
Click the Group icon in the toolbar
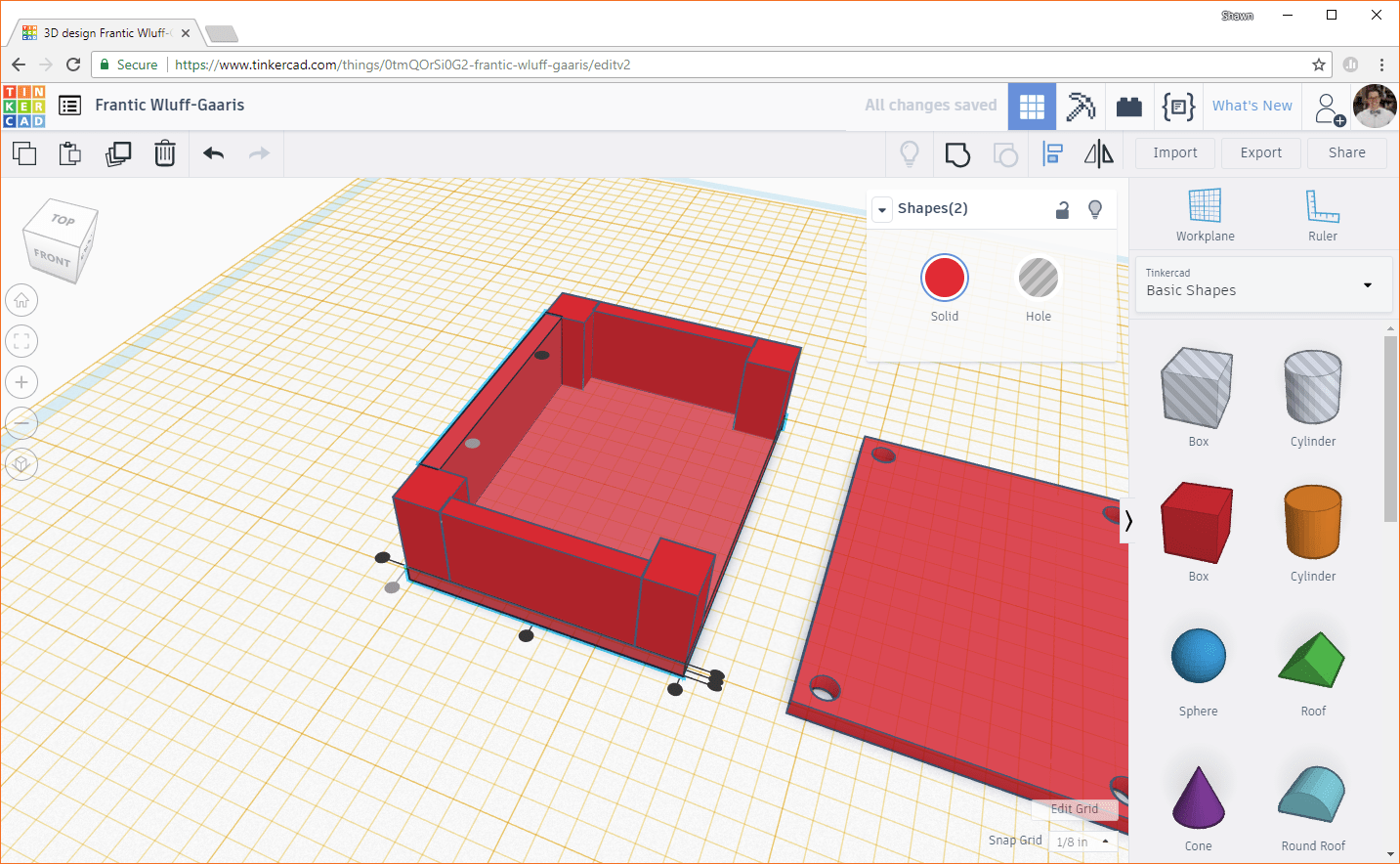tap(956, 153)
